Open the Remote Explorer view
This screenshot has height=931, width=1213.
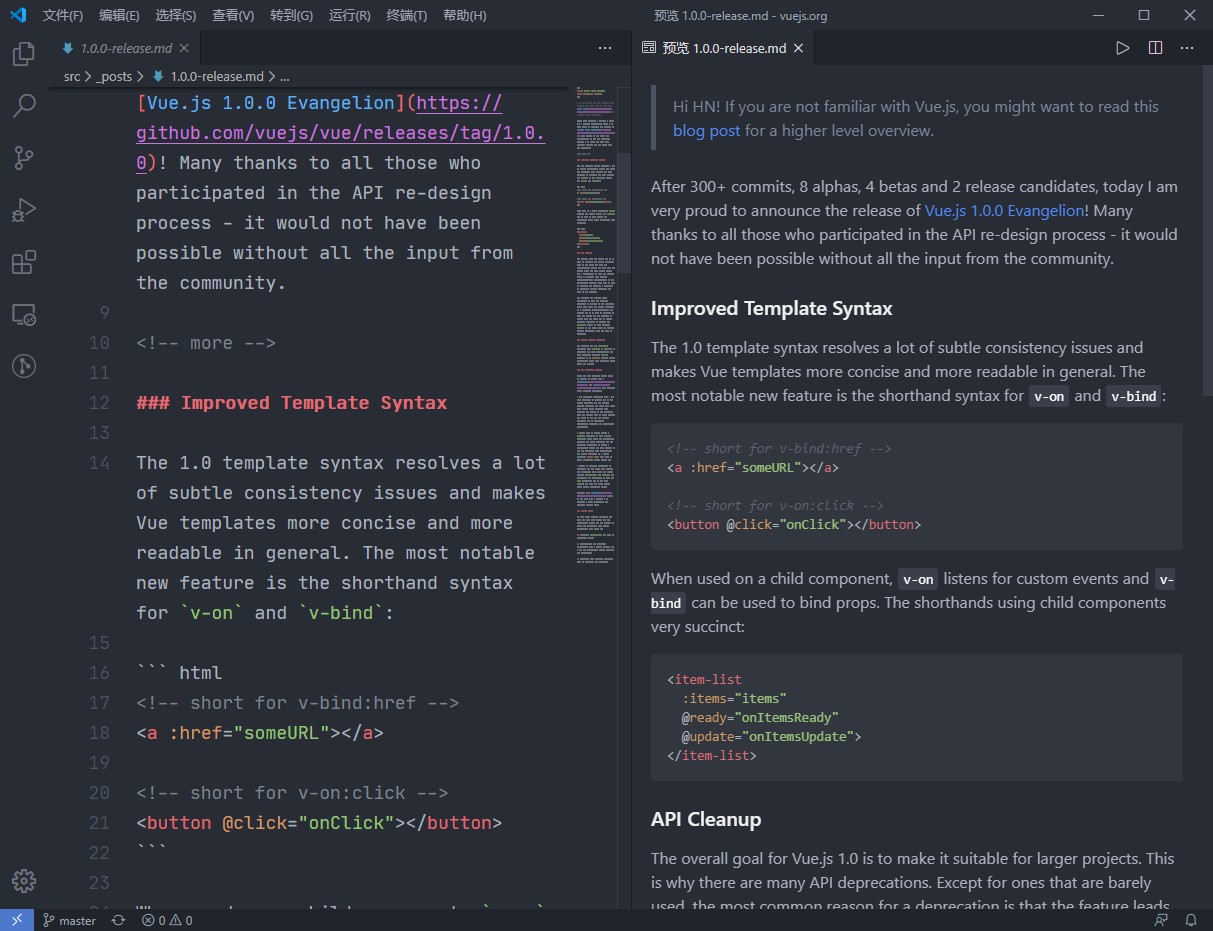24,314
